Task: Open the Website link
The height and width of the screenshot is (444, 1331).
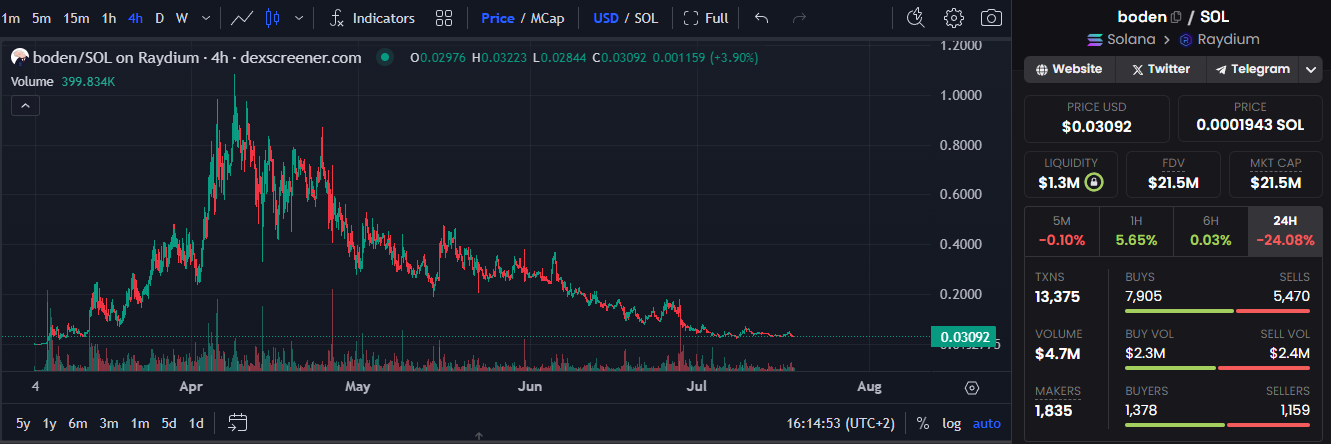Action: 1069,70
